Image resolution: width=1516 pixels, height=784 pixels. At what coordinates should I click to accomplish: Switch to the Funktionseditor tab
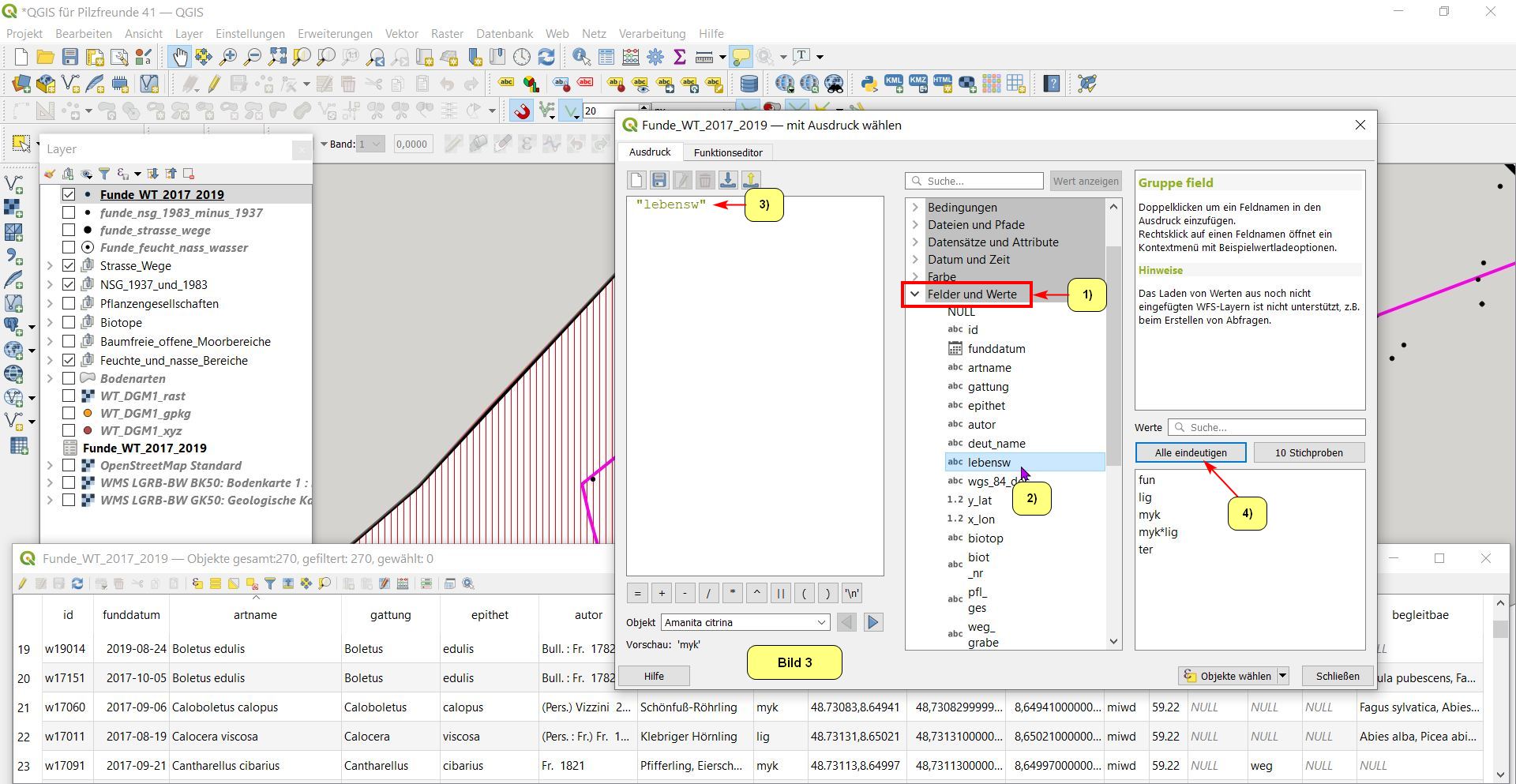727,152
